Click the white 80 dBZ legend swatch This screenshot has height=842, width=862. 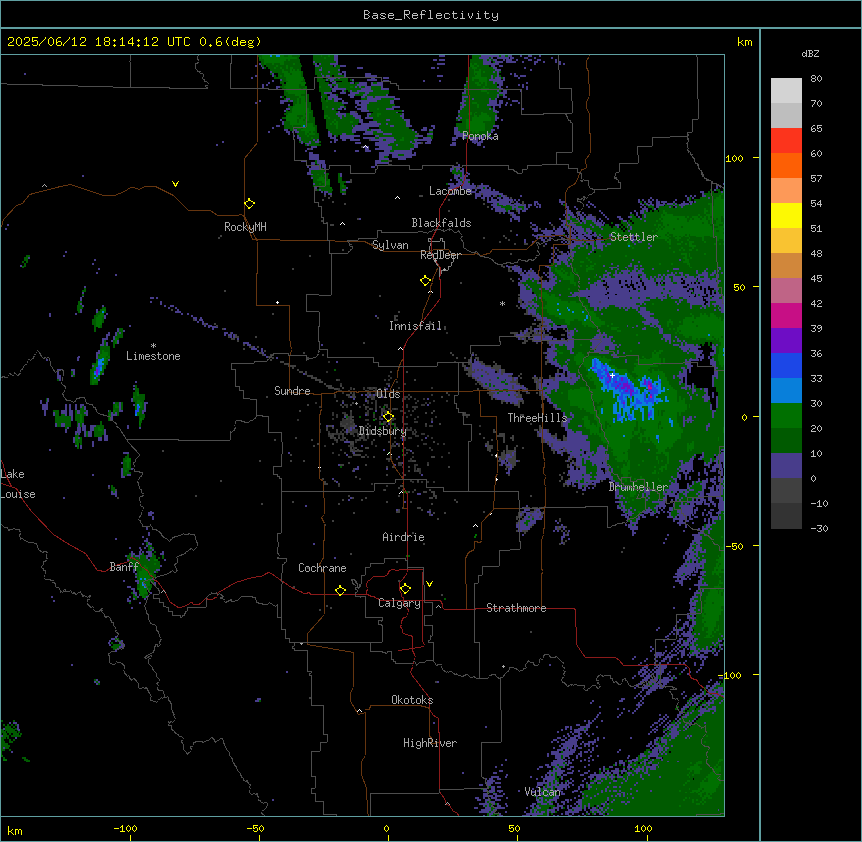coord(786,90)
